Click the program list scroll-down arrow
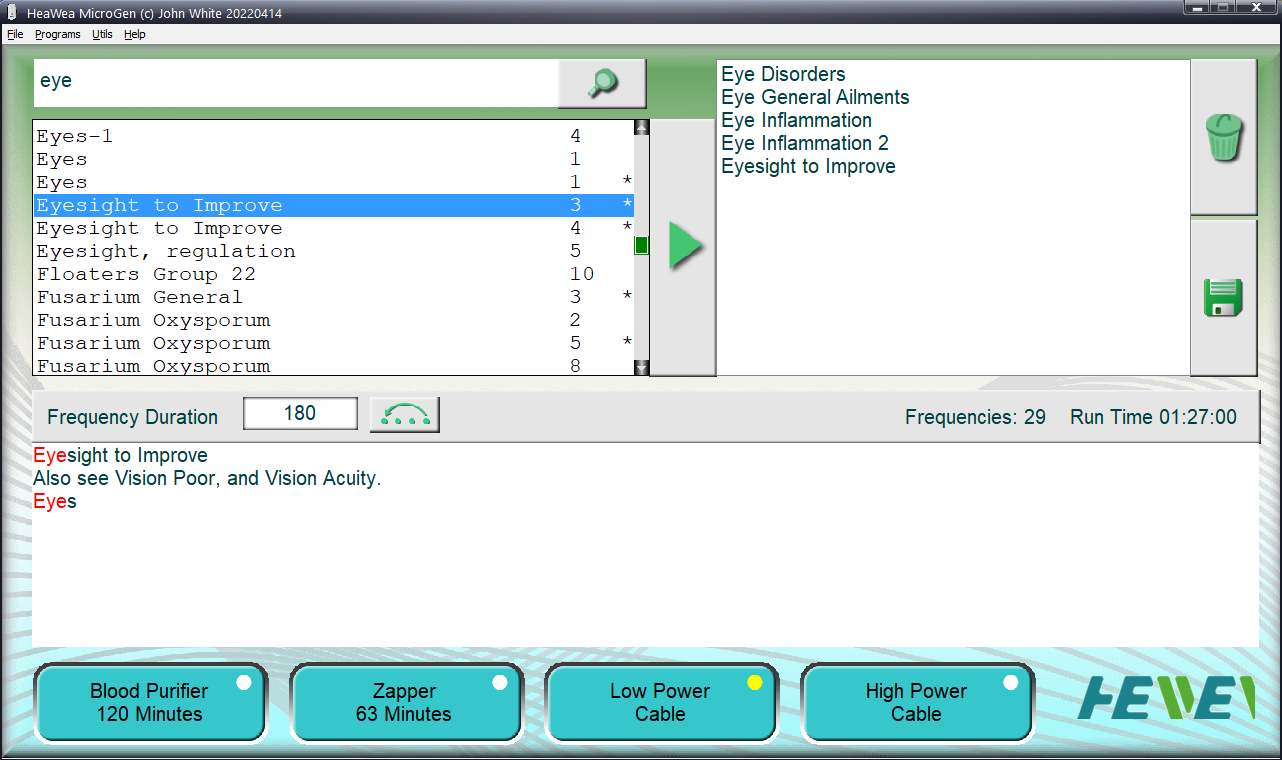Image resolution: width=1282 pixels, height=760 pixels. pos(642,367)
